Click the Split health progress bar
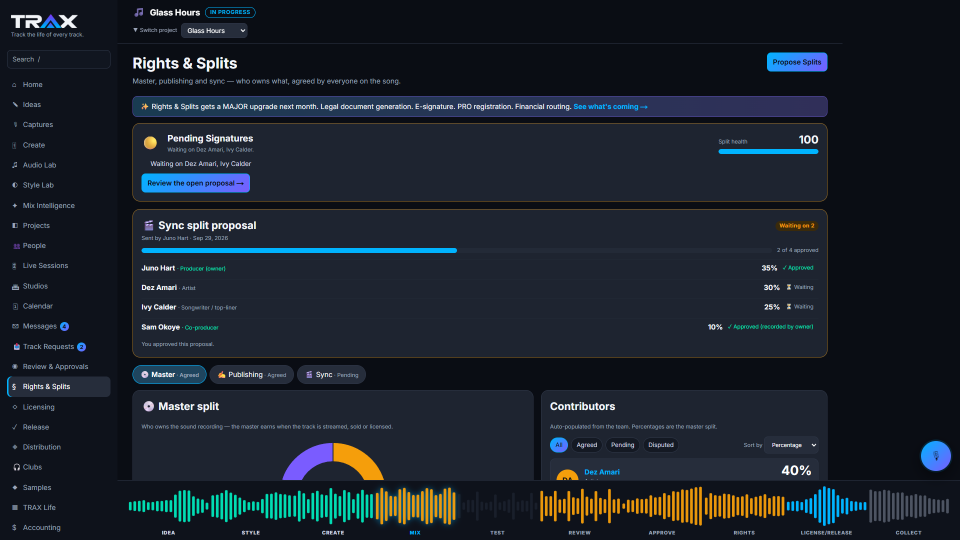The height and width of the screenshot is (540, 960). pyautogui.click(x=768, y=151)
